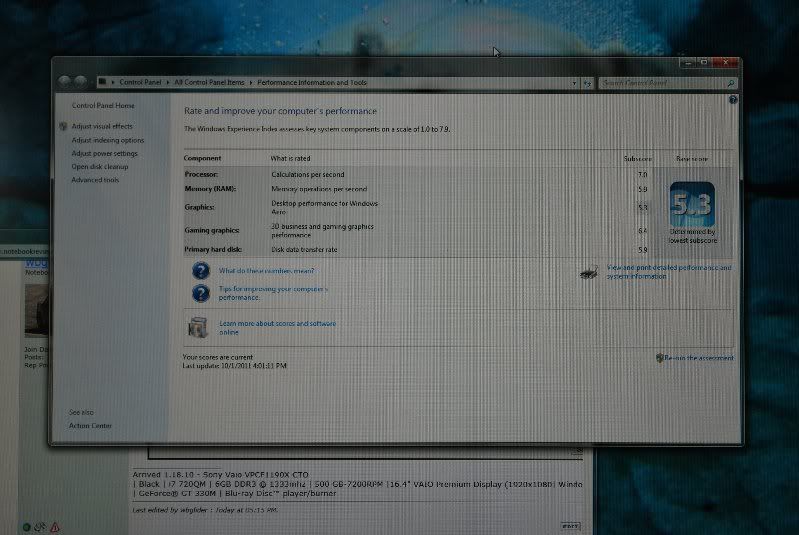
Task: Click the question icon beside 'Tips for improving'
Action: point(201,293)
